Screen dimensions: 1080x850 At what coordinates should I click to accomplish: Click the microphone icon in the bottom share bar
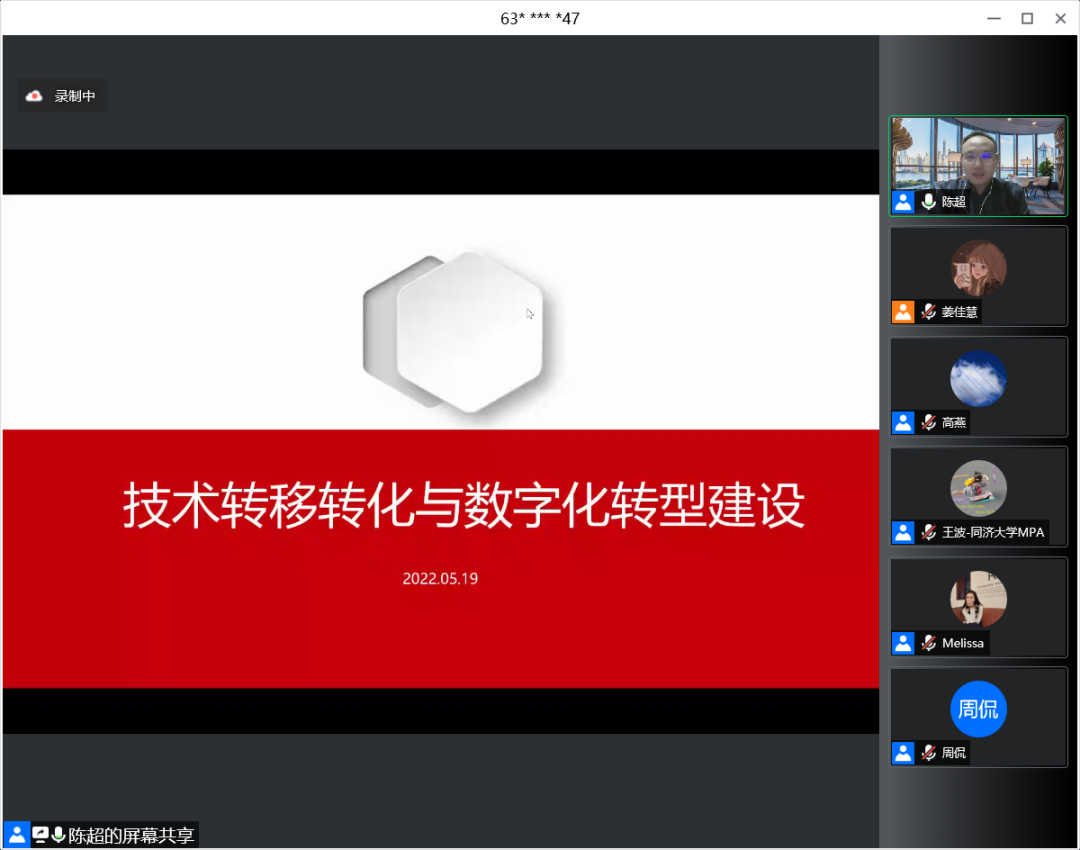57,834
